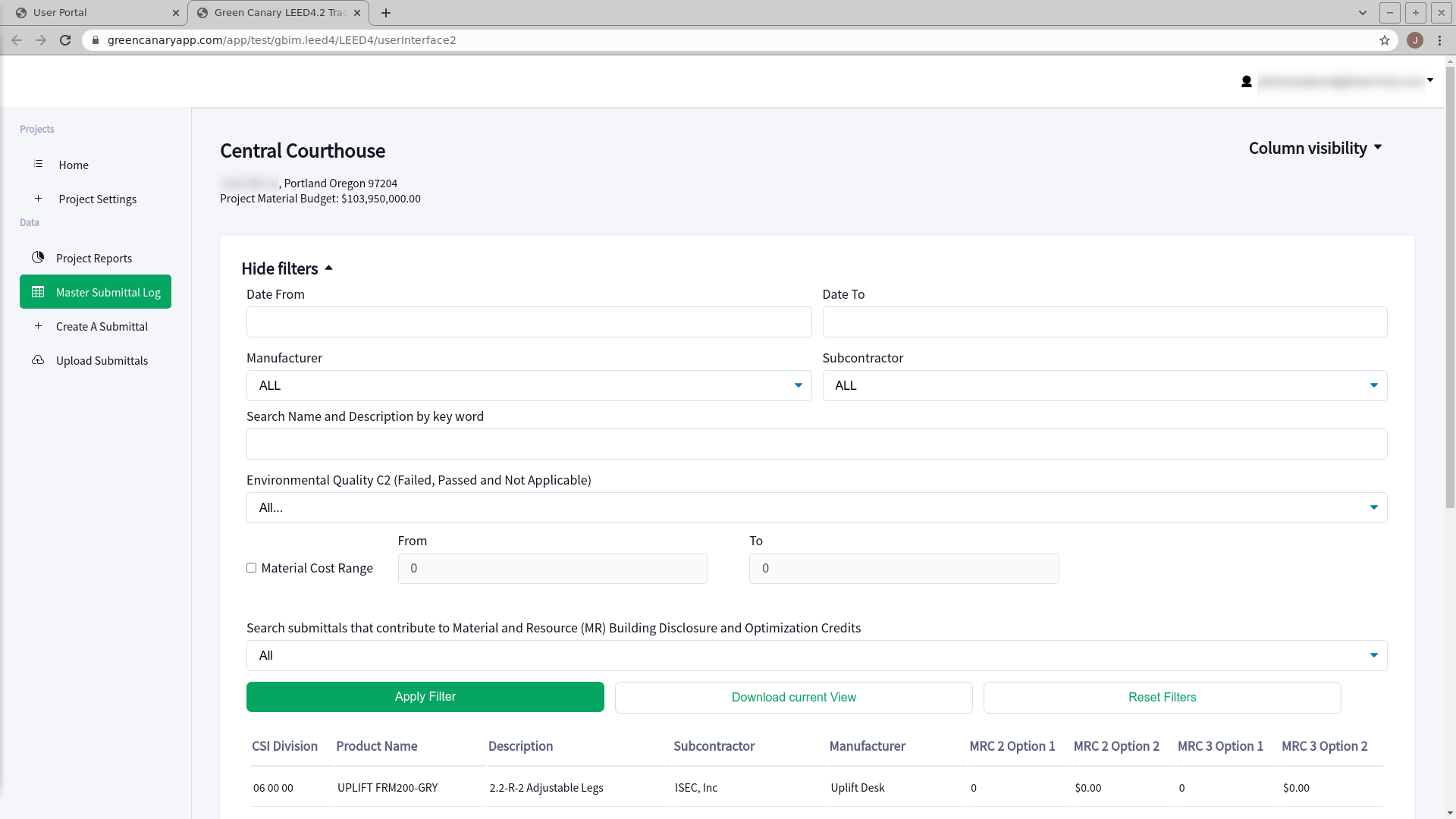The height and width of the screenshot is (819, 1456).
Task: Click the Reset Filters button
Action: point(1162,697)
